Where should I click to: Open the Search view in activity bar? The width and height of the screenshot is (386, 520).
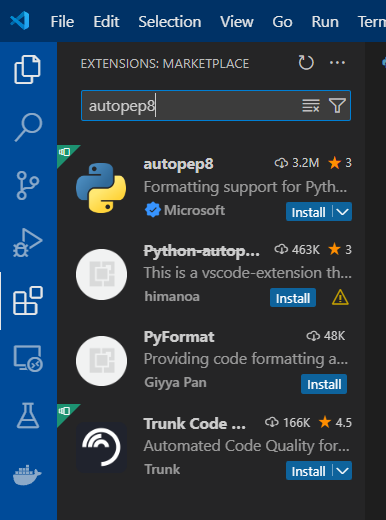pos(28,127)
